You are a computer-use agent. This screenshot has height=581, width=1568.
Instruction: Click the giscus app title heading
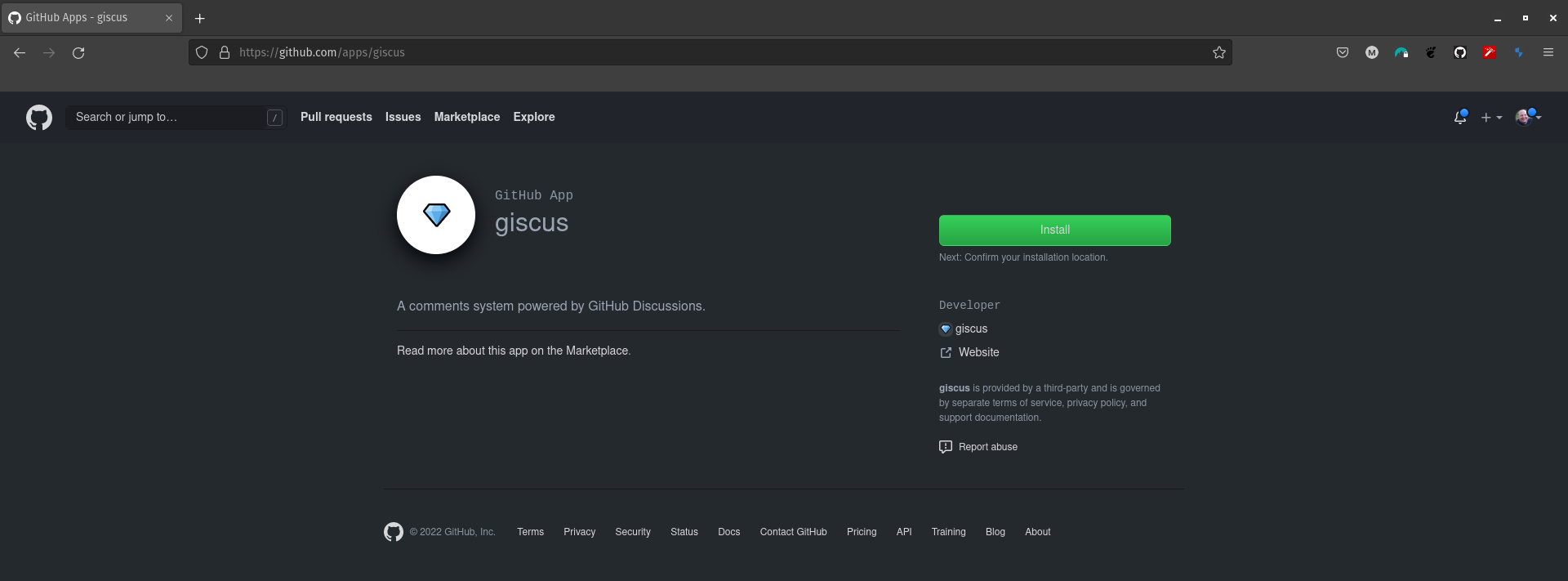point(532,223)
